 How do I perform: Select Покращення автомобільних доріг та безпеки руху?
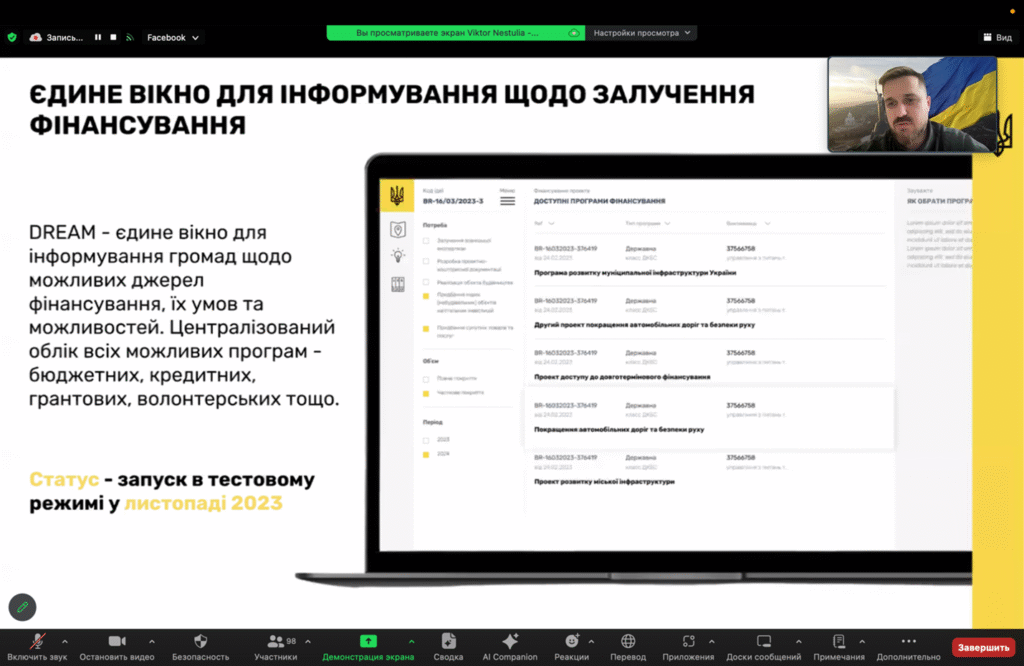(619, 430)
